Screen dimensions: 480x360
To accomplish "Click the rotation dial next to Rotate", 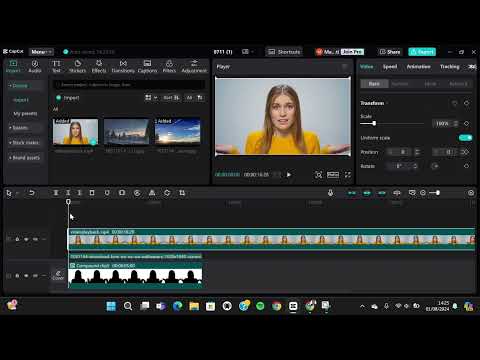I will (x=435, y=166).
